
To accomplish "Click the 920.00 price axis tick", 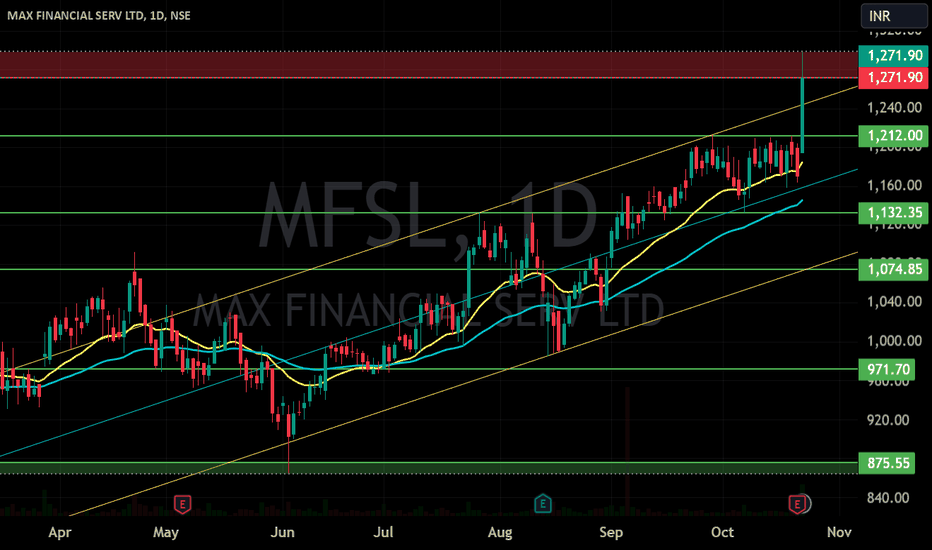I will [888, 420].
